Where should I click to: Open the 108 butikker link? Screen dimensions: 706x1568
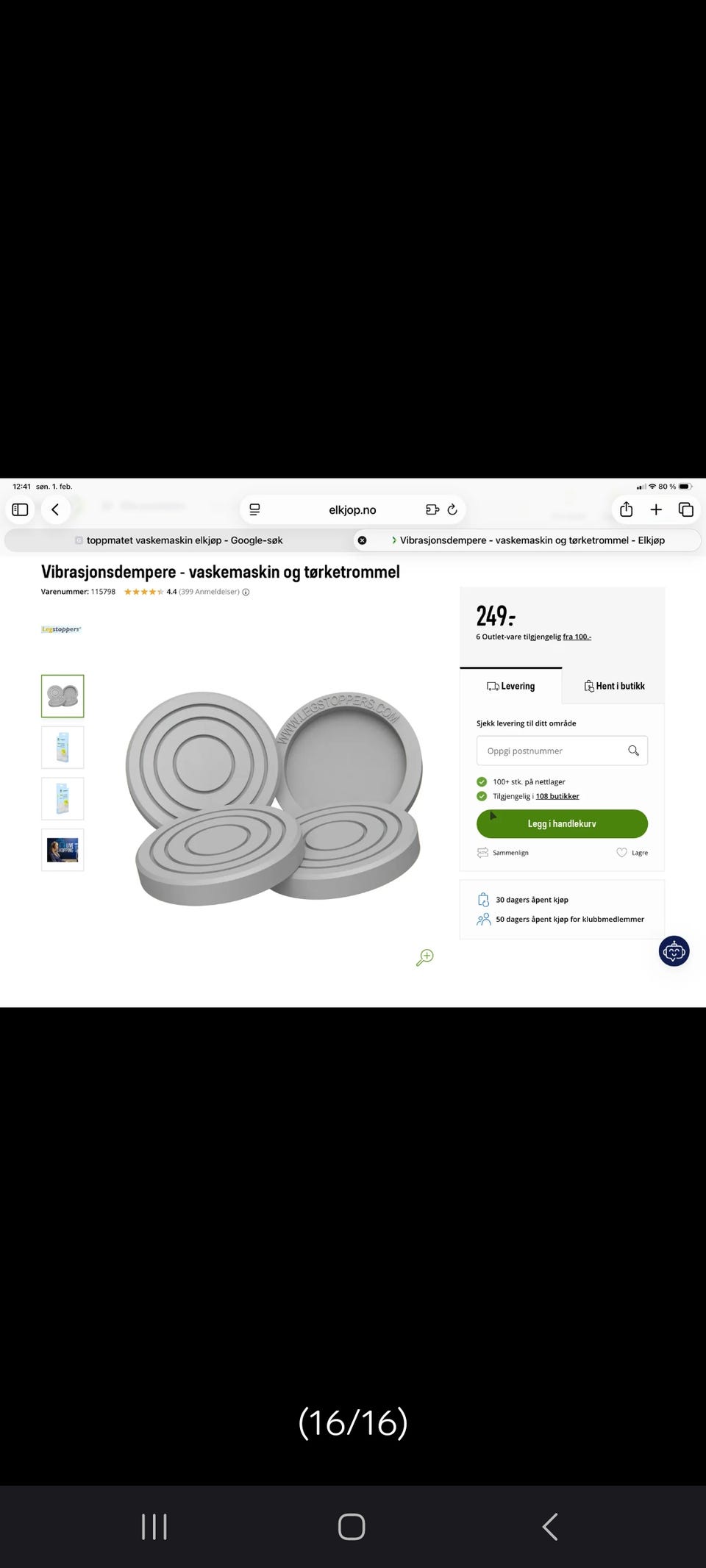tap(557, 796)
